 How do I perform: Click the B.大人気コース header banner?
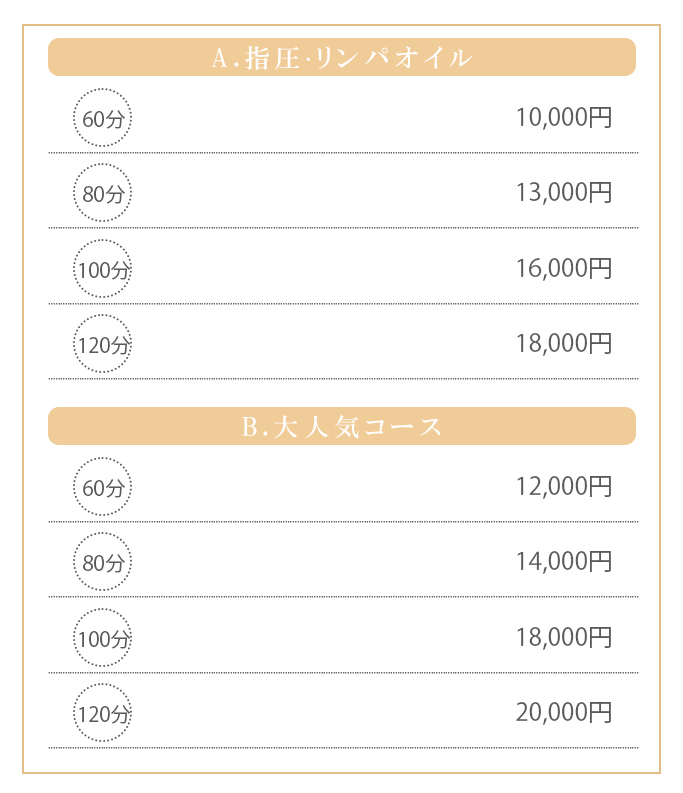[341, 426]
